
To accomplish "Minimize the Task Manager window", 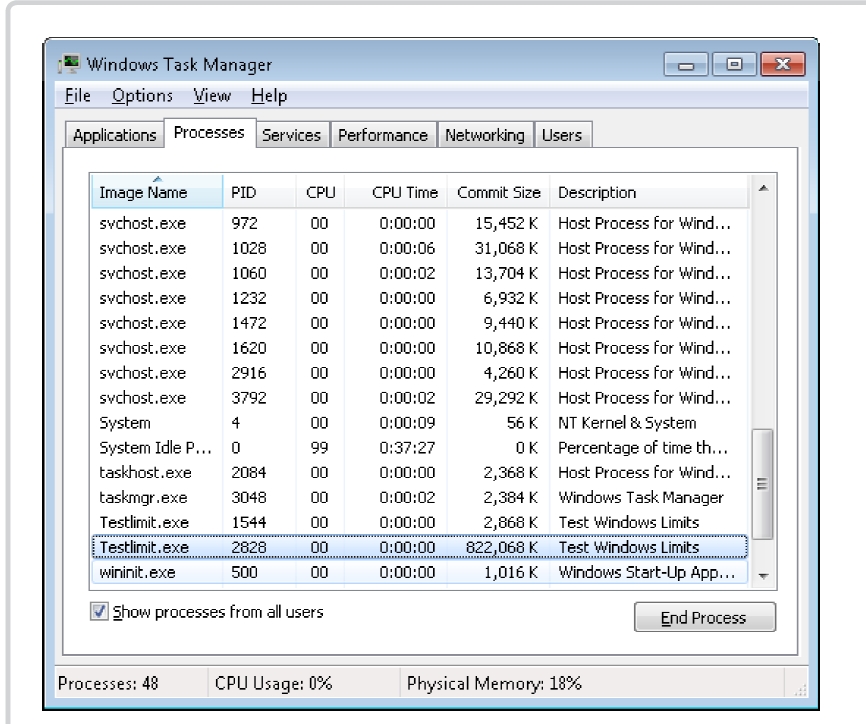I will [x=686, y=65].
